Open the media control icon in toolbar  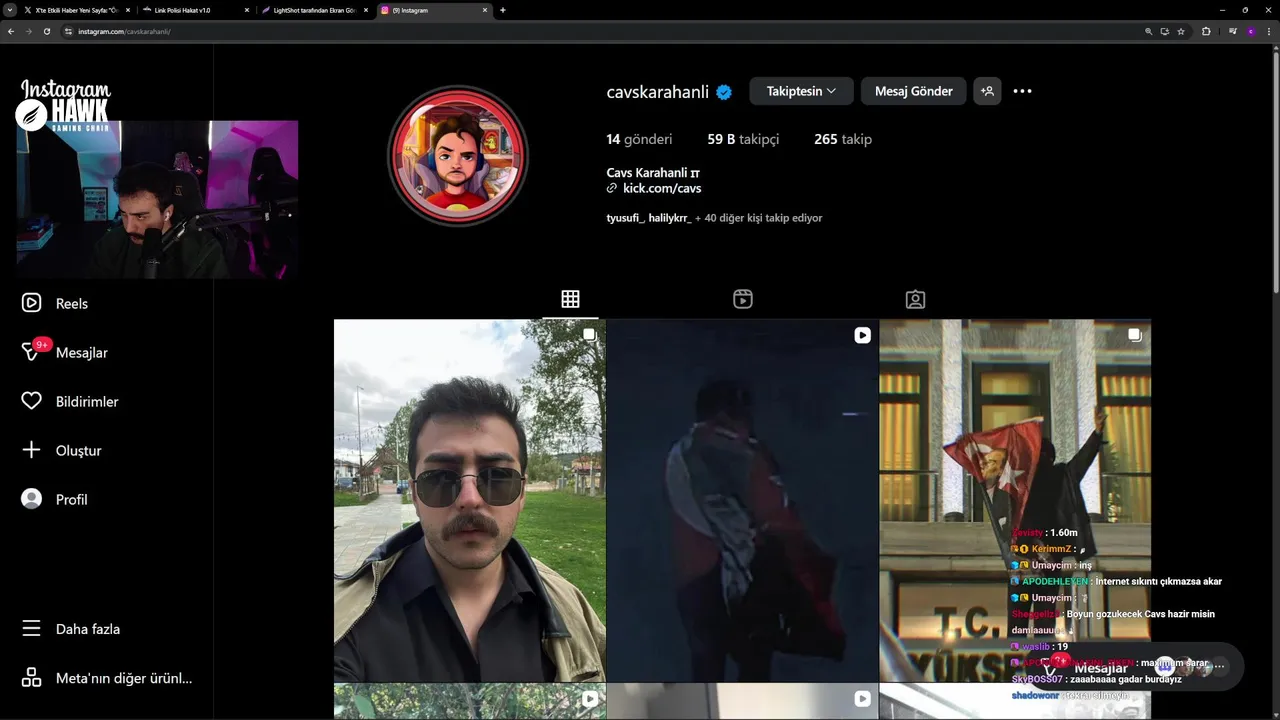[1233, 31]
